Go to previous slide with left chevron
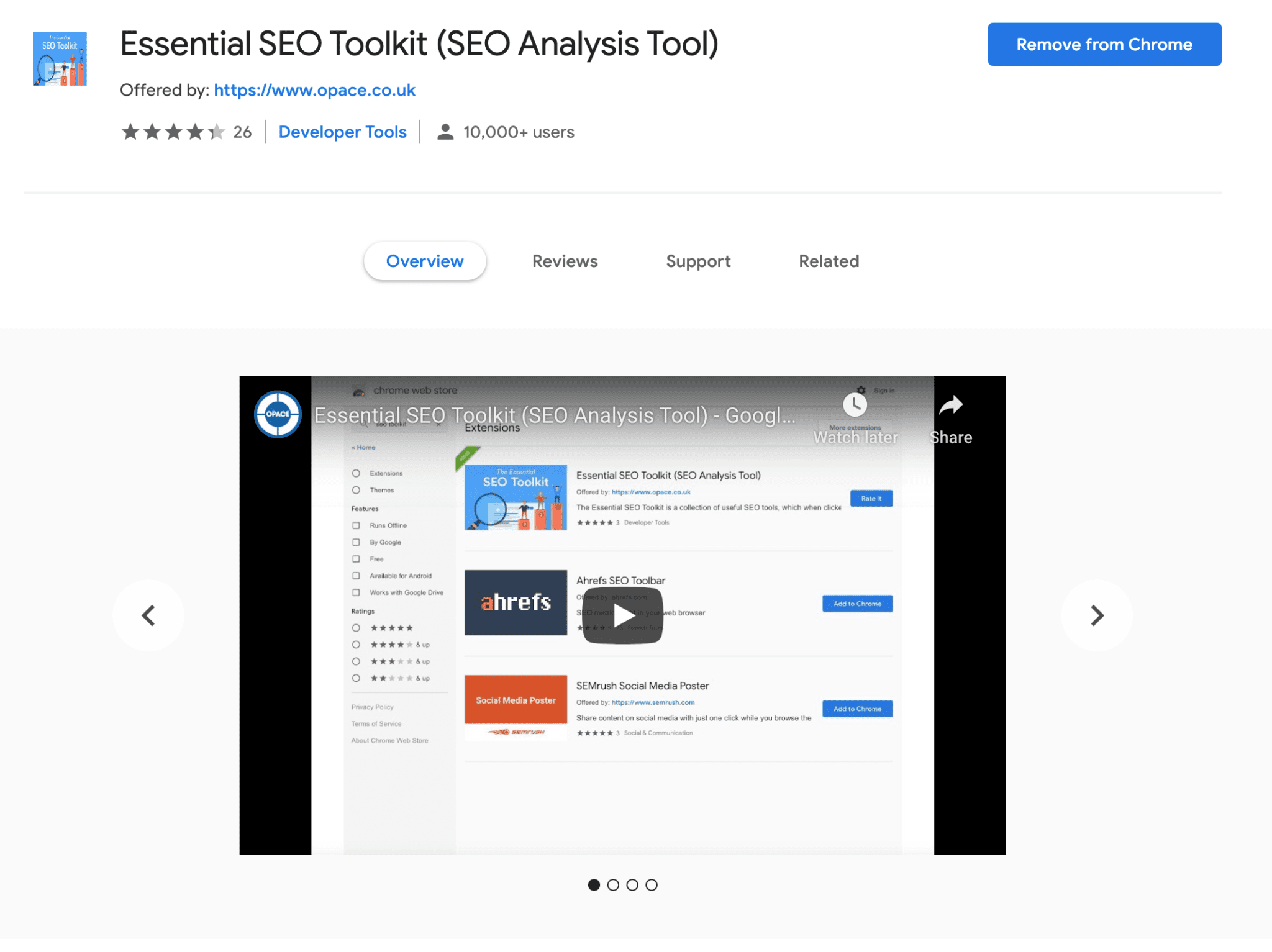The image size is (1272, 952). (x=148, y=615)
